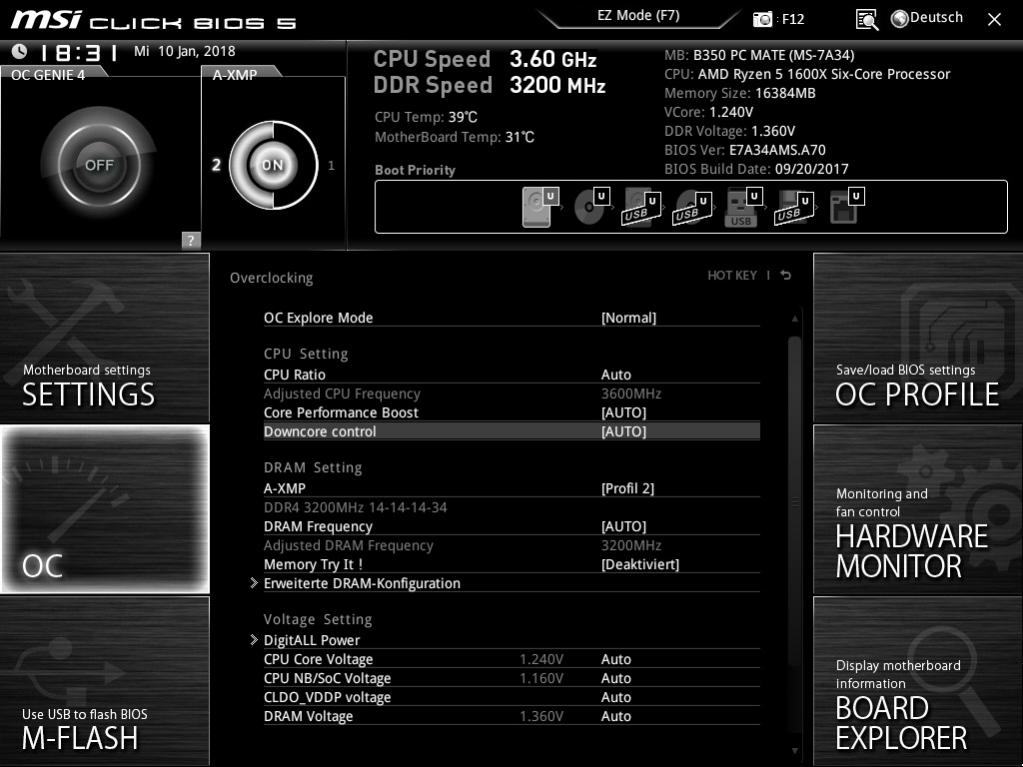Click the OC GENIE 4 tab label
This screenshot has height=767, width=1023.
click(48, 75)
